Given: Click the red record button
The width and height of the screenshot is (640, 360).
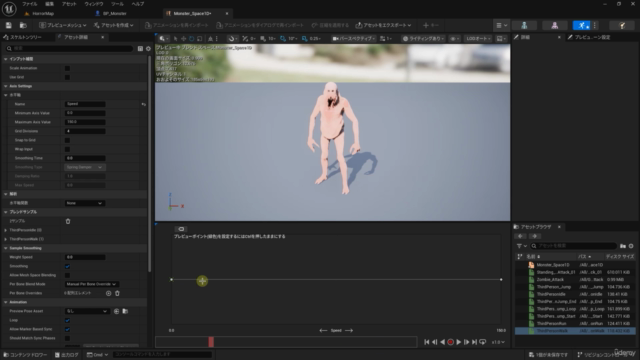Looking at the screenshot, I should pos(451,342).
